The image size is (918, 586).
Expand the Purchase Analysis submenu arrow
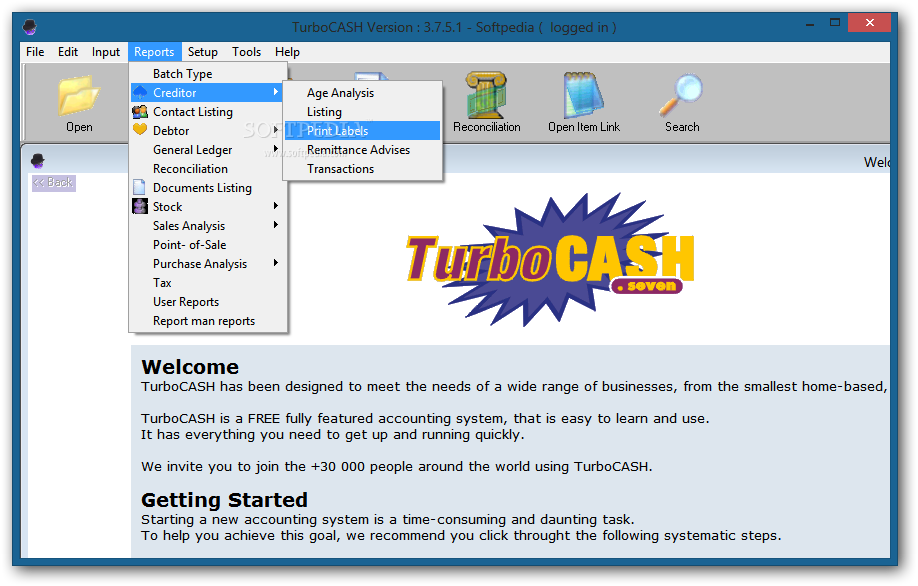tap(276, 263)
